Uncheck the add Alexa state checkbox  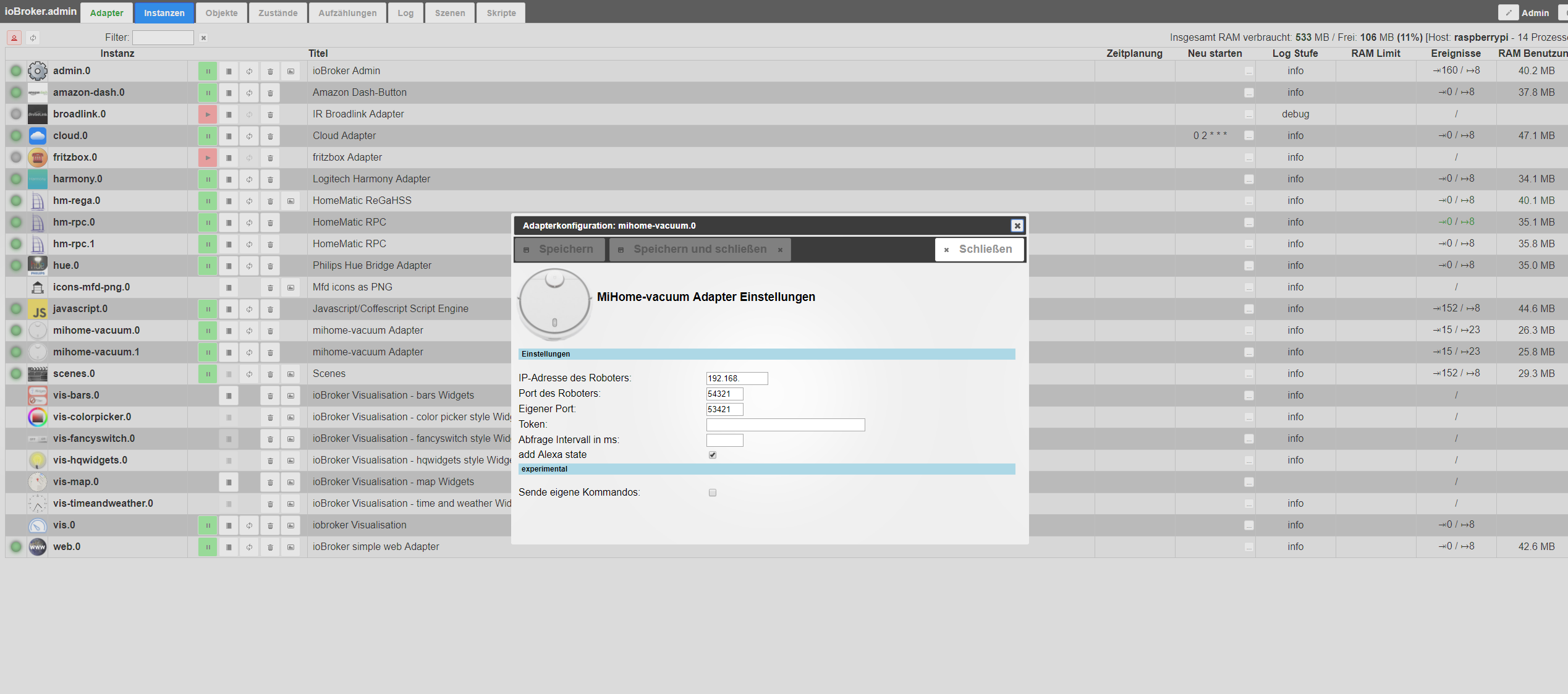(713, 455)
